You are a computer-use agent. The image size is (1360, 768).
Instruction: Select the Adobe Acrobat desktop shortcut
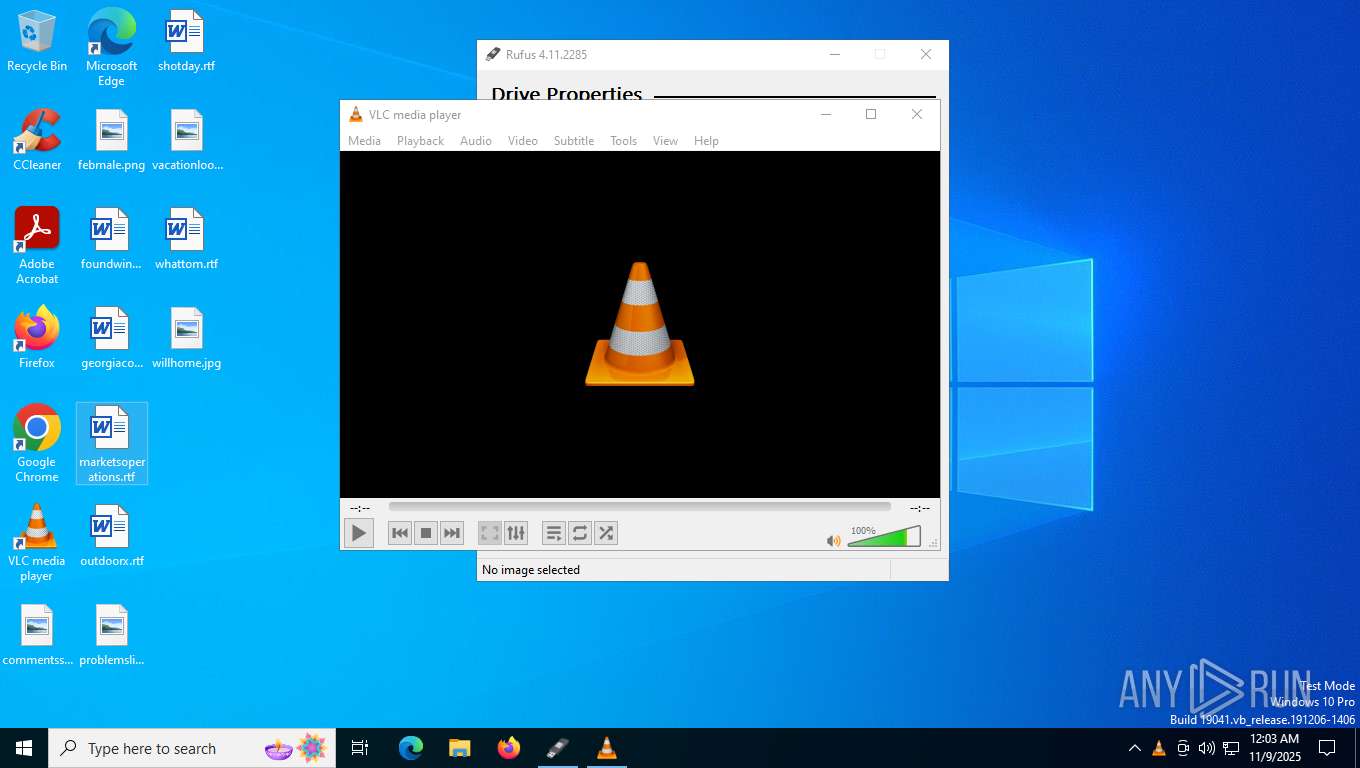coord(37,246)
